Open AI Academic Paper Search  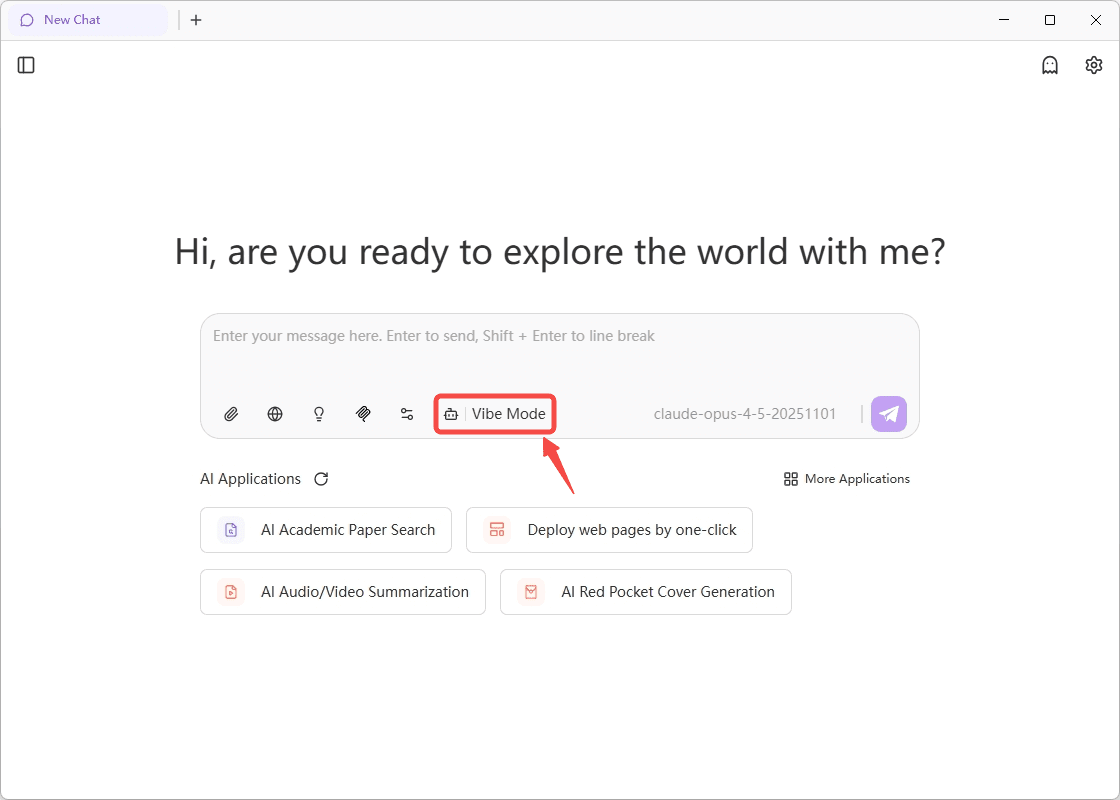pyautogui.click(x=326, y=530)
